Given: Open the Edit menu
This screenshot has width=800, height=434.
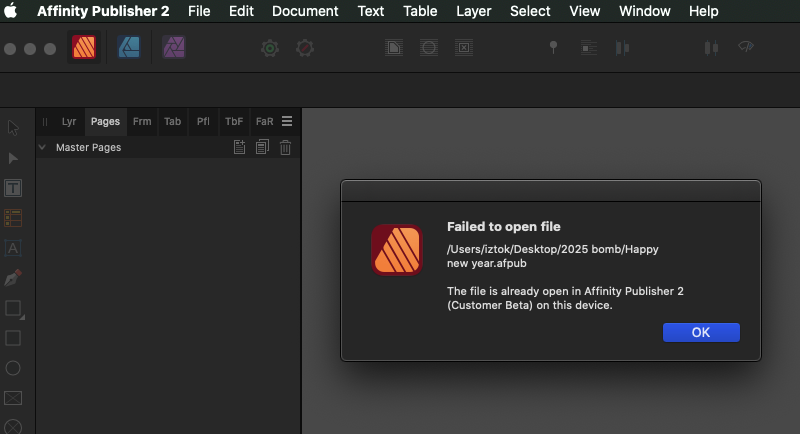Looking at the screenshot, I should click(241, 11).
